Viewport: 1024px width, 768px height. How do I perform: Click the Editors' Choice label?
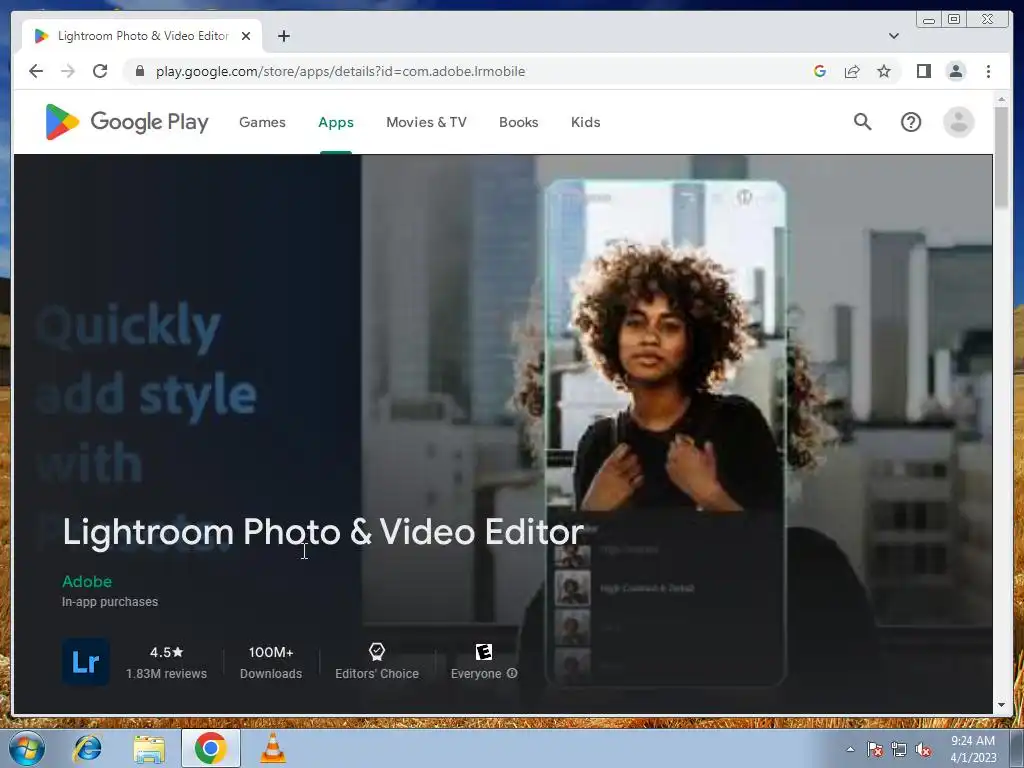click(x=377, y=673)
